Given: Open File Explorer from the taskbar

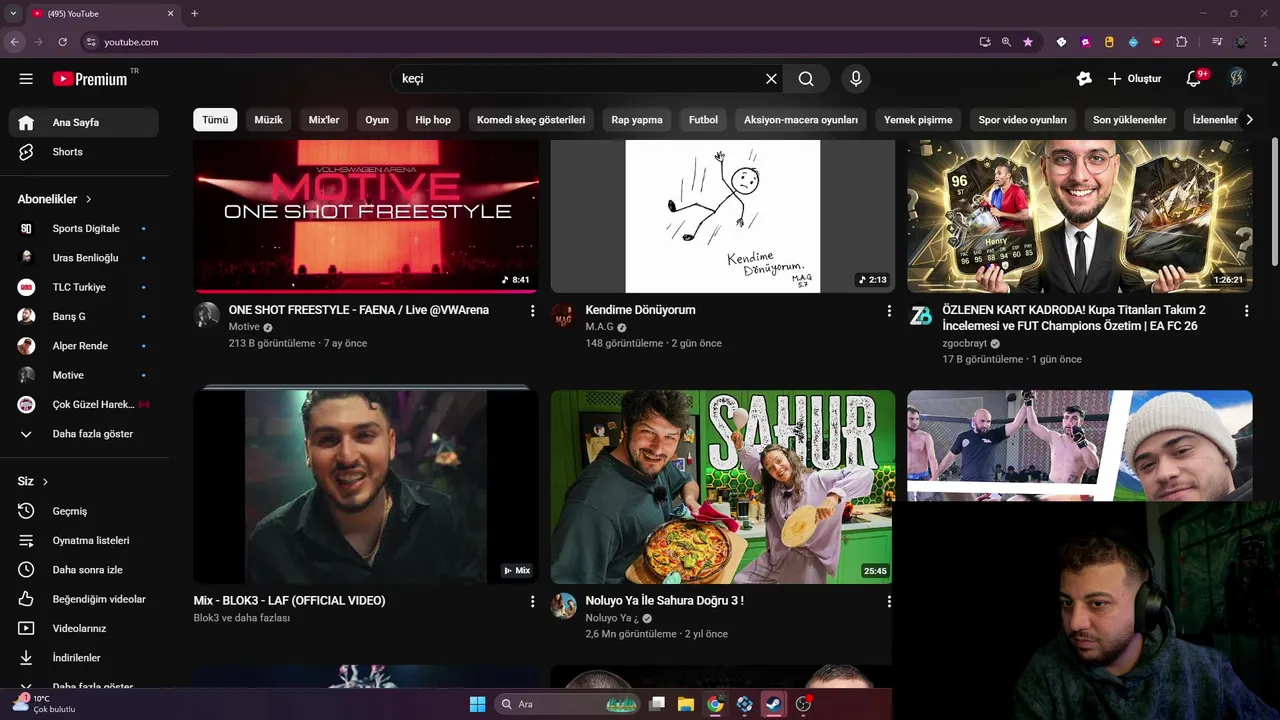Looking at the screenshot, I should (x=686, y=704).
